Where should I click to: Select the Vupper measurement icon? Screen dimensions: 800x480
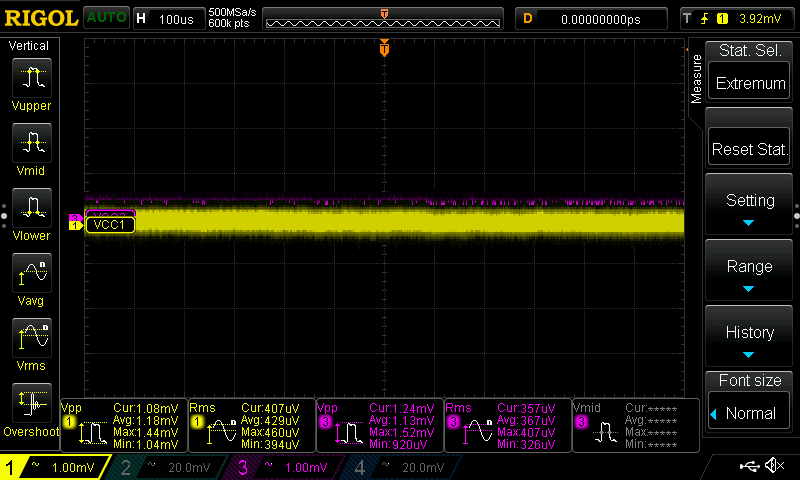click(x=32, y=78)
